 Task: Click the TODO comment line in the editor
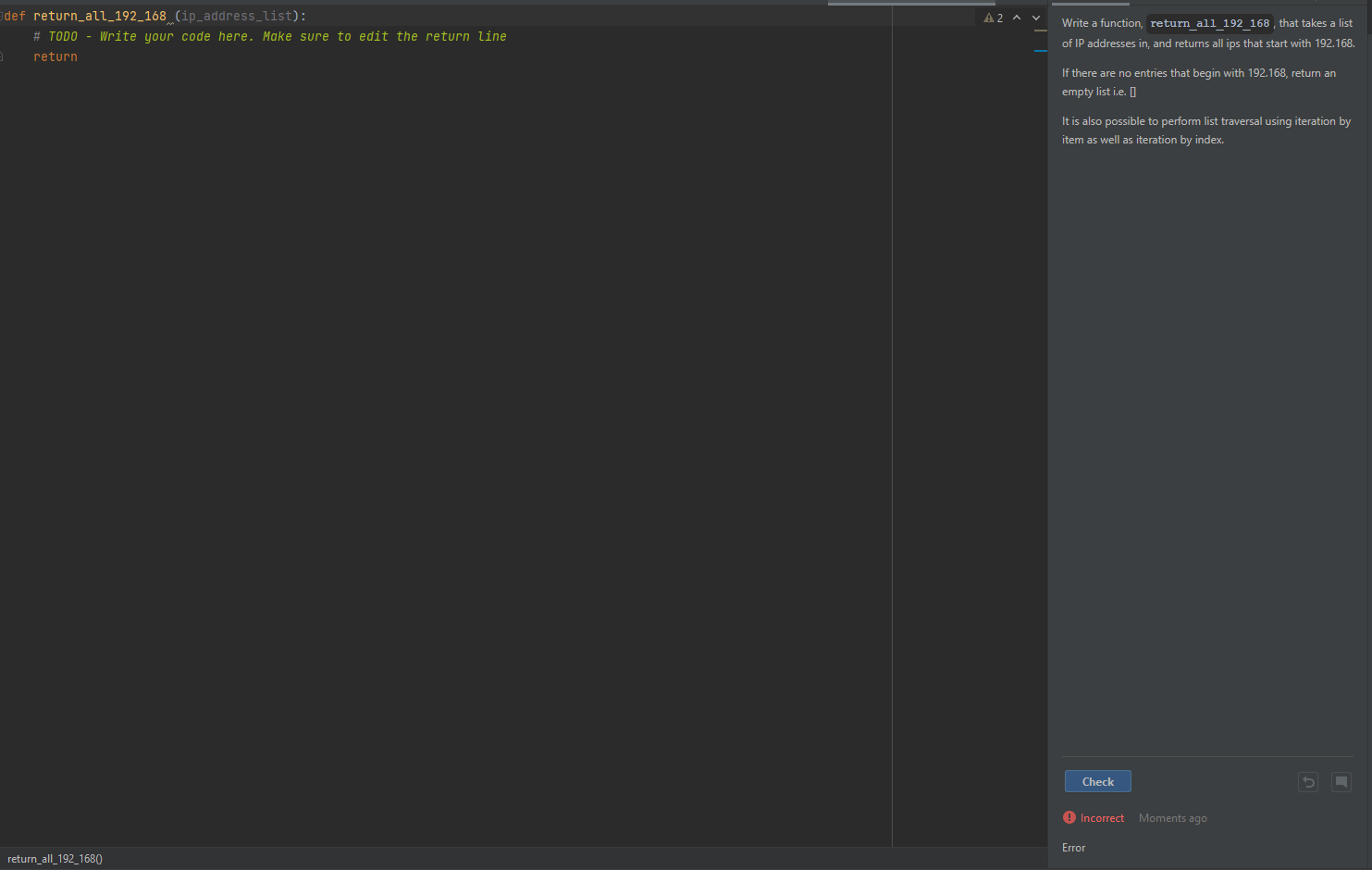coord(268,36)
